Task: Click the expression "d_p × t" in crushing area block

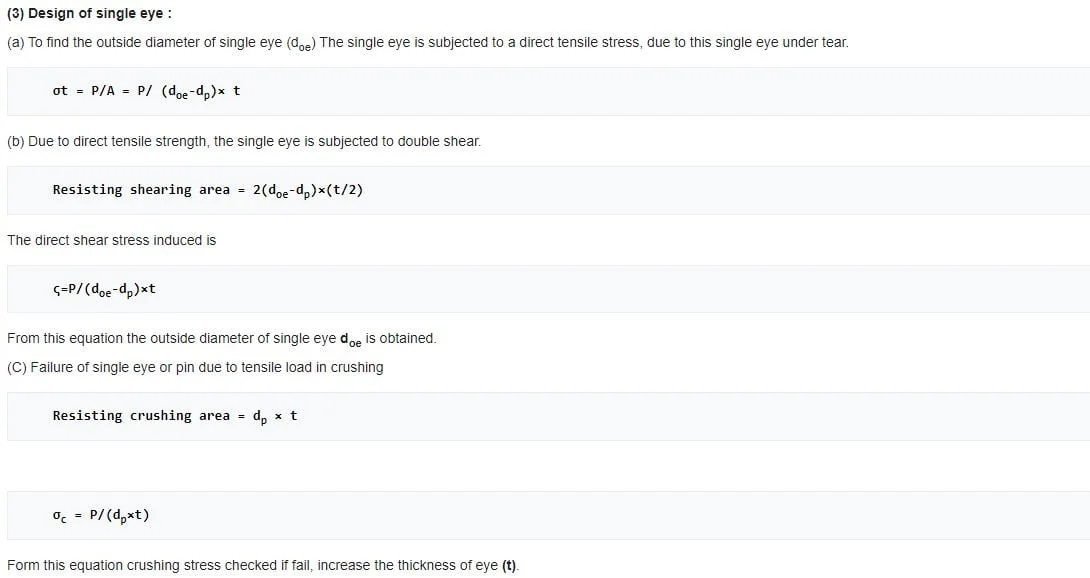Action: tap(275, 416)
